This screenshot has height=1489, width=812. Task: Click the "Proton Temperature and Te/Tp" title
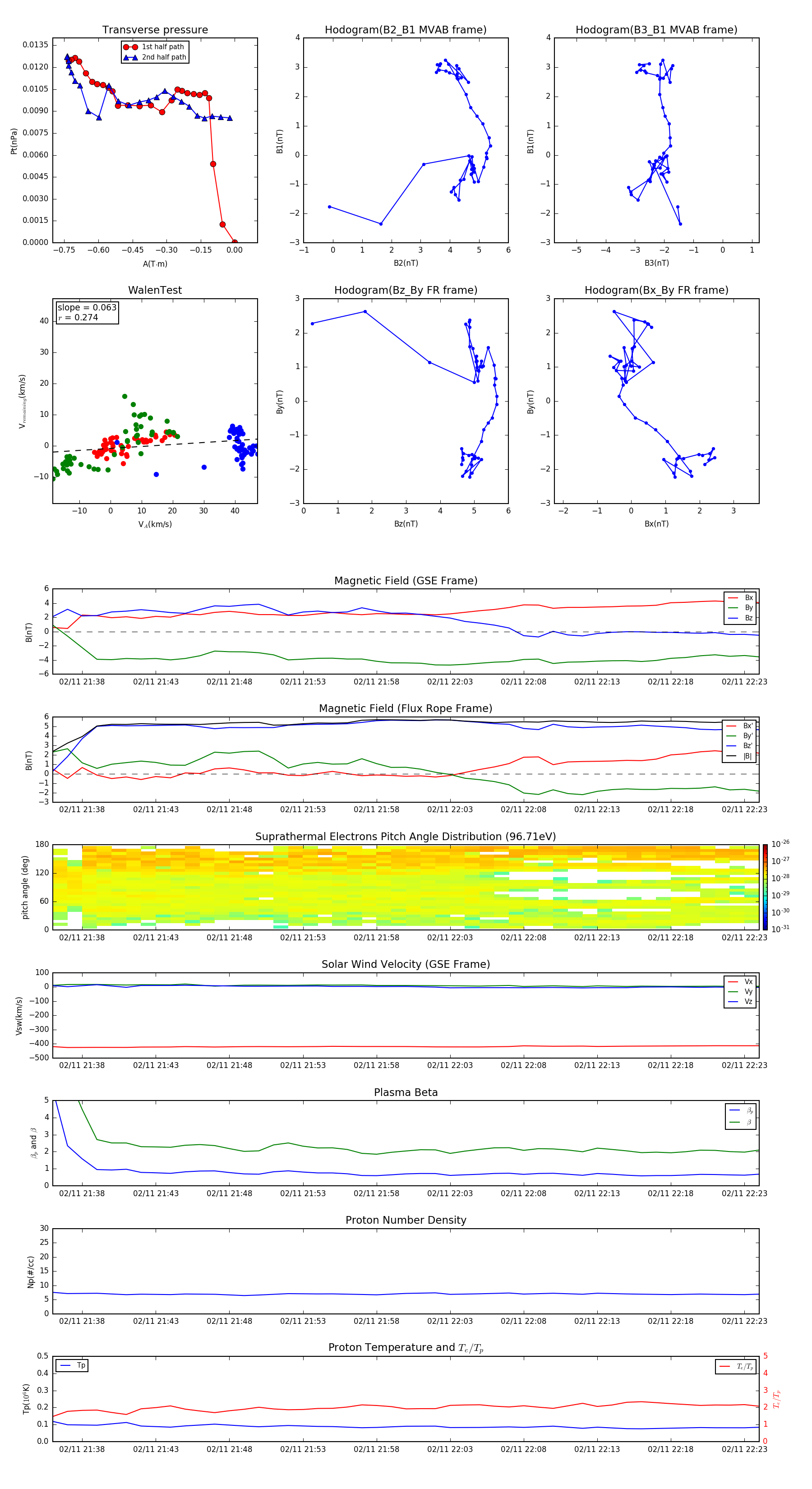point(406,1348)
